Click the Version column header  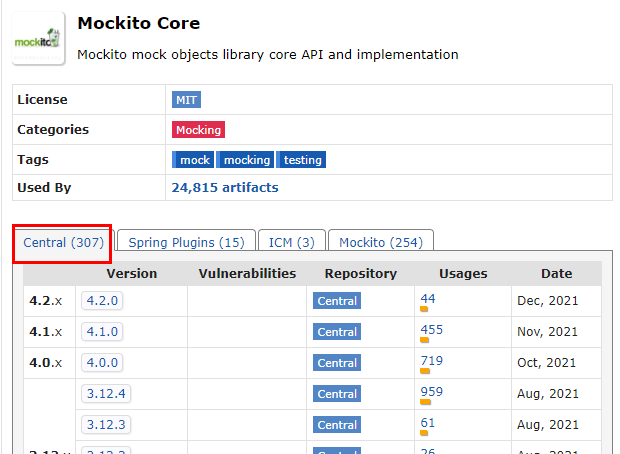(132, 274)
